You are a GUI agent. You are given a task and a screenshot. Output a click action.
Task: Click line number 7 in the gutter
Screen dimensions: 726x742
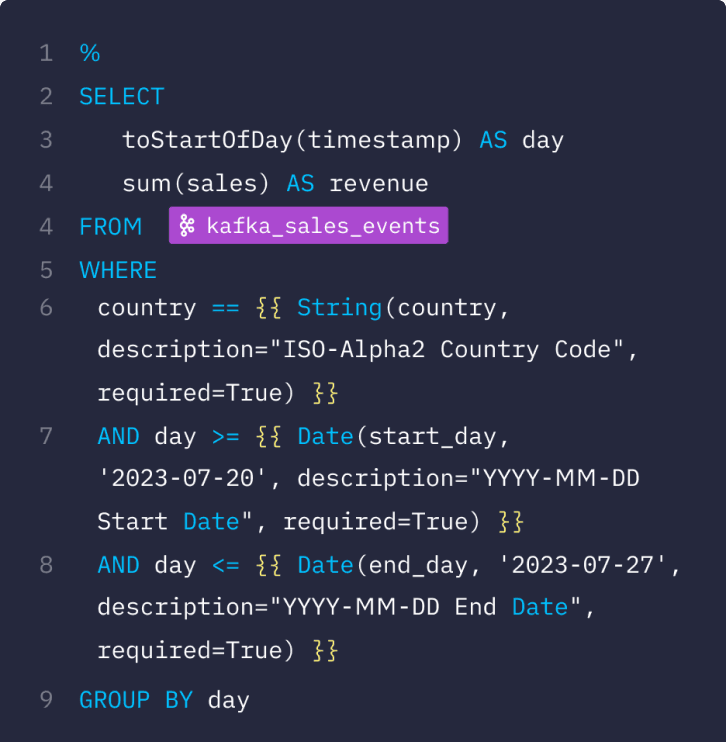(x=46, y=436)
